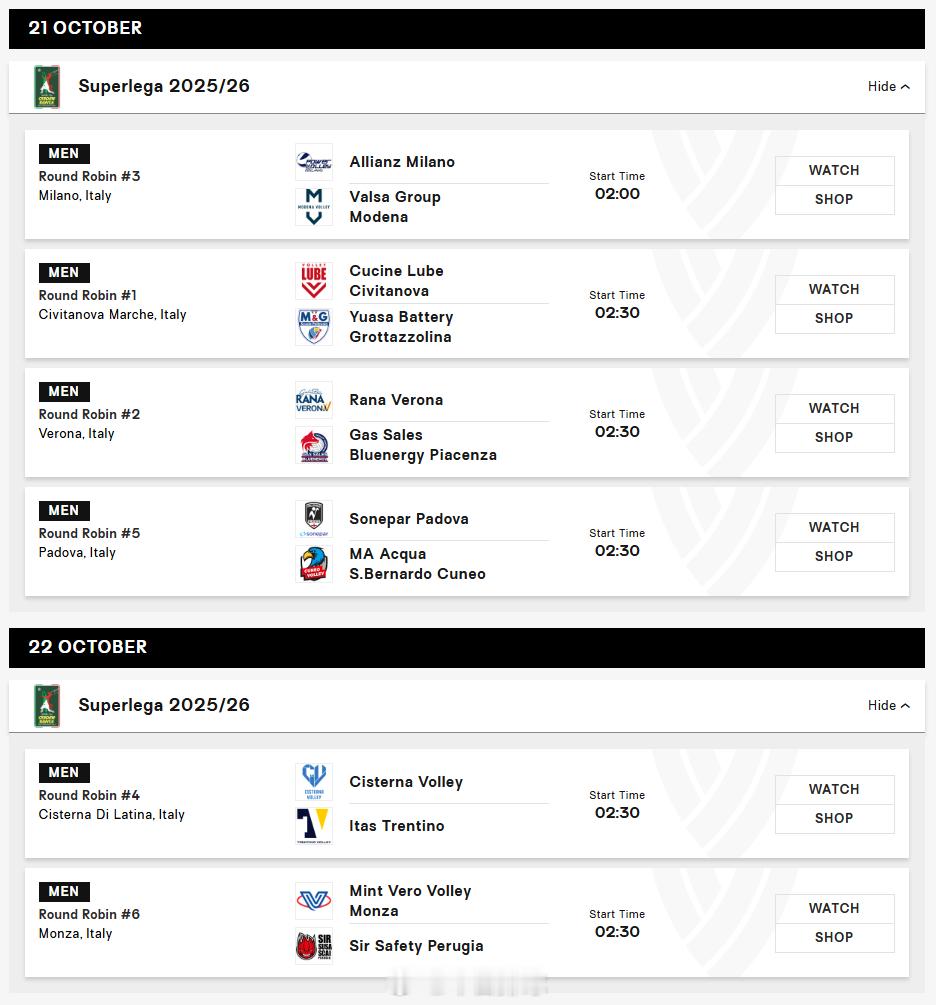The width and height of the screenshot is (936, 1005).
Task: Collapse the 22 October Superlega section with Hide
Action: [x=889, y=706]
